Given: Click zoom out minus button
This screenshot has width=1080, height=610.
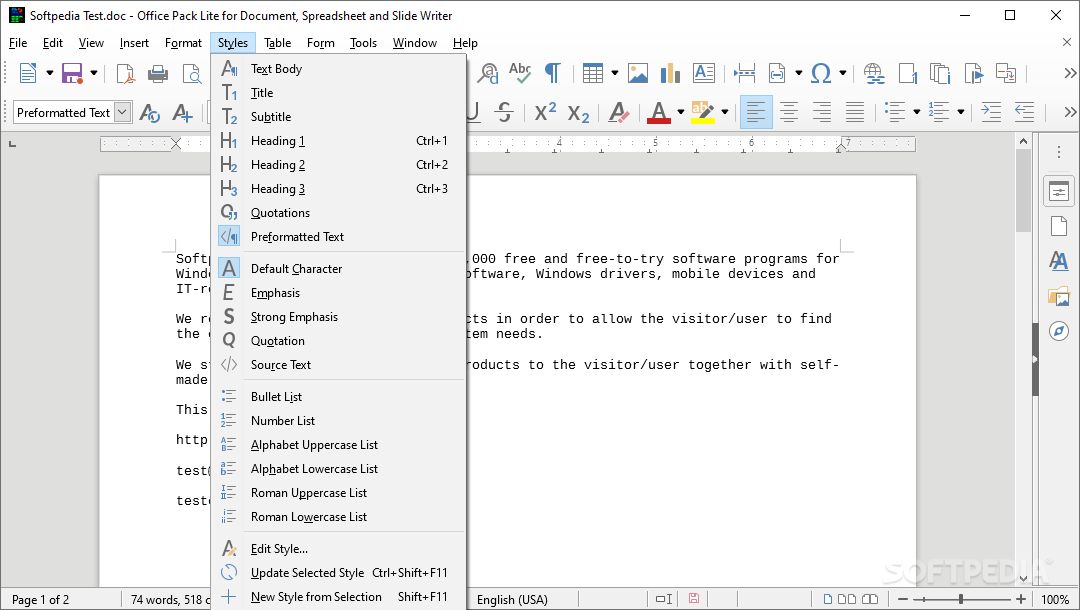Looking at the screenshot, I should pos(903,599).
